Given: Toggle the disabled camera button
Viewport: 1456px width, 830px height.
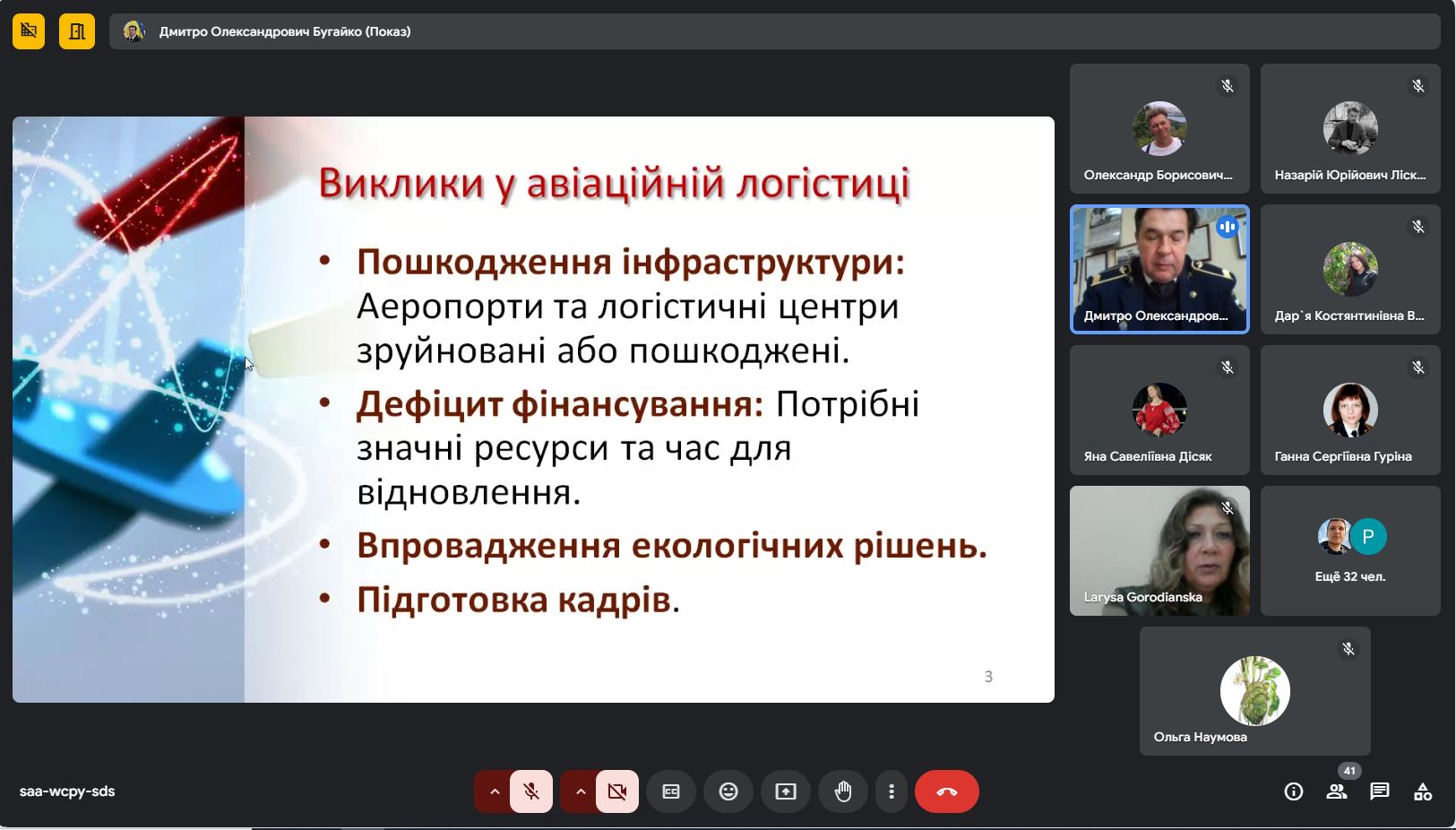Looking at the screenshot, I should 616,791.
